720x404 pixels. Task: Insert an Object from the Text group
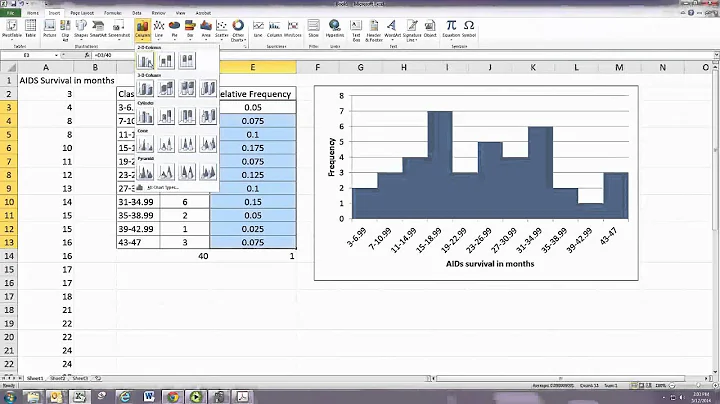click(x=430, y=28)
